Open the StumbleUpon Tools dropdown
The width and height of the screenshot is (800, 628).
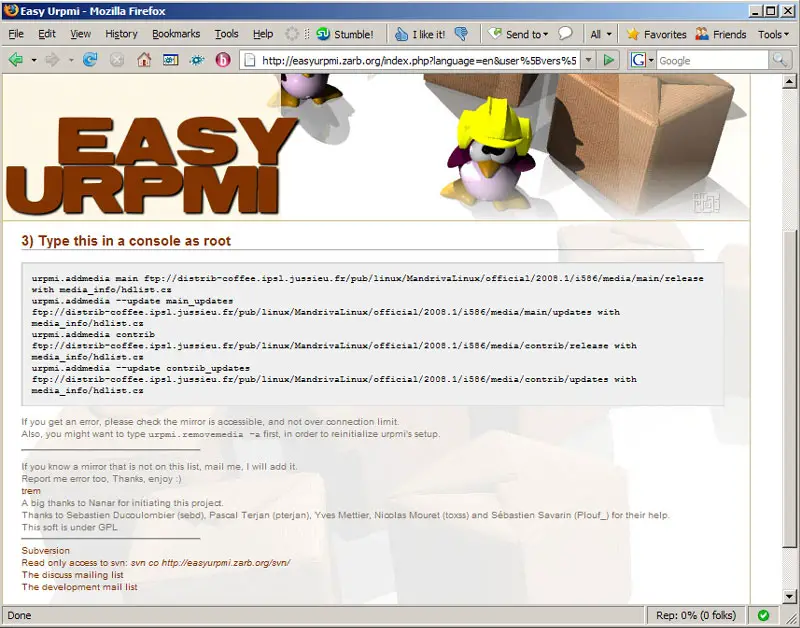[x=773, y=34]
